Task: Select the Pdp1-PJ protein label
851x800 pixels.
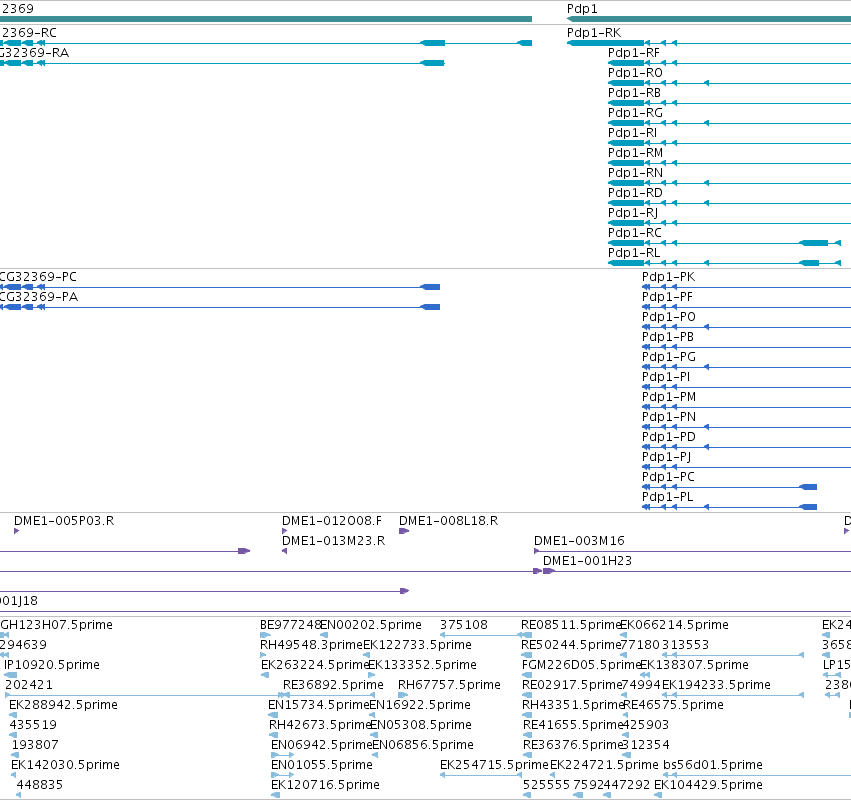Action: point(666,457)
